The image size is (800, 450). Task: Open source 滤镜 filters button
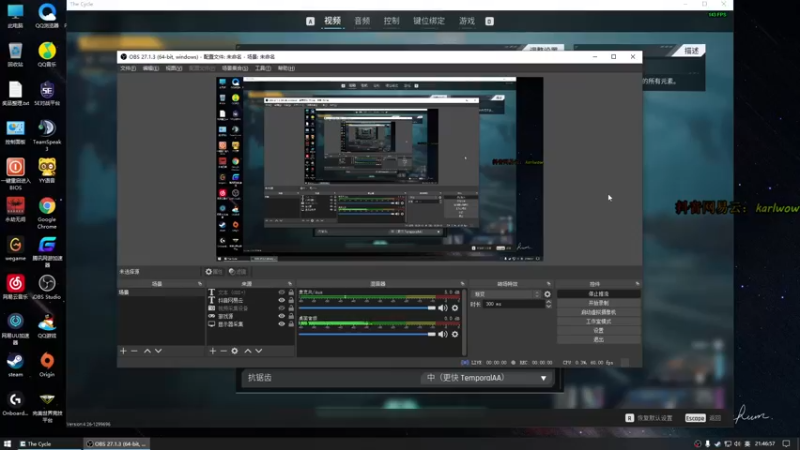click(x=237, y=272)
